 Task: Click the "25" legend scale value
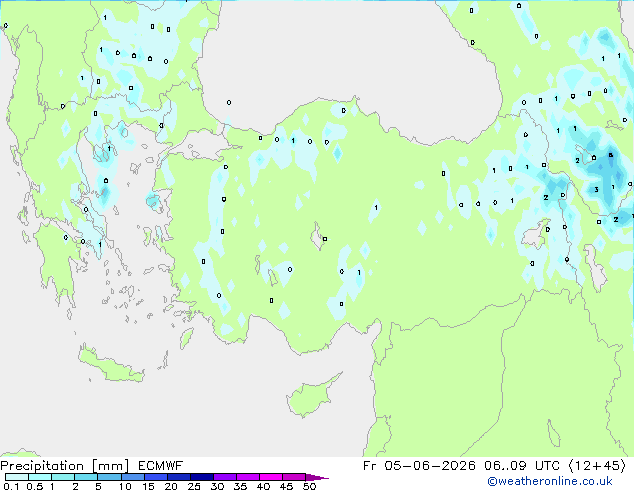click(x=194, y=486)
